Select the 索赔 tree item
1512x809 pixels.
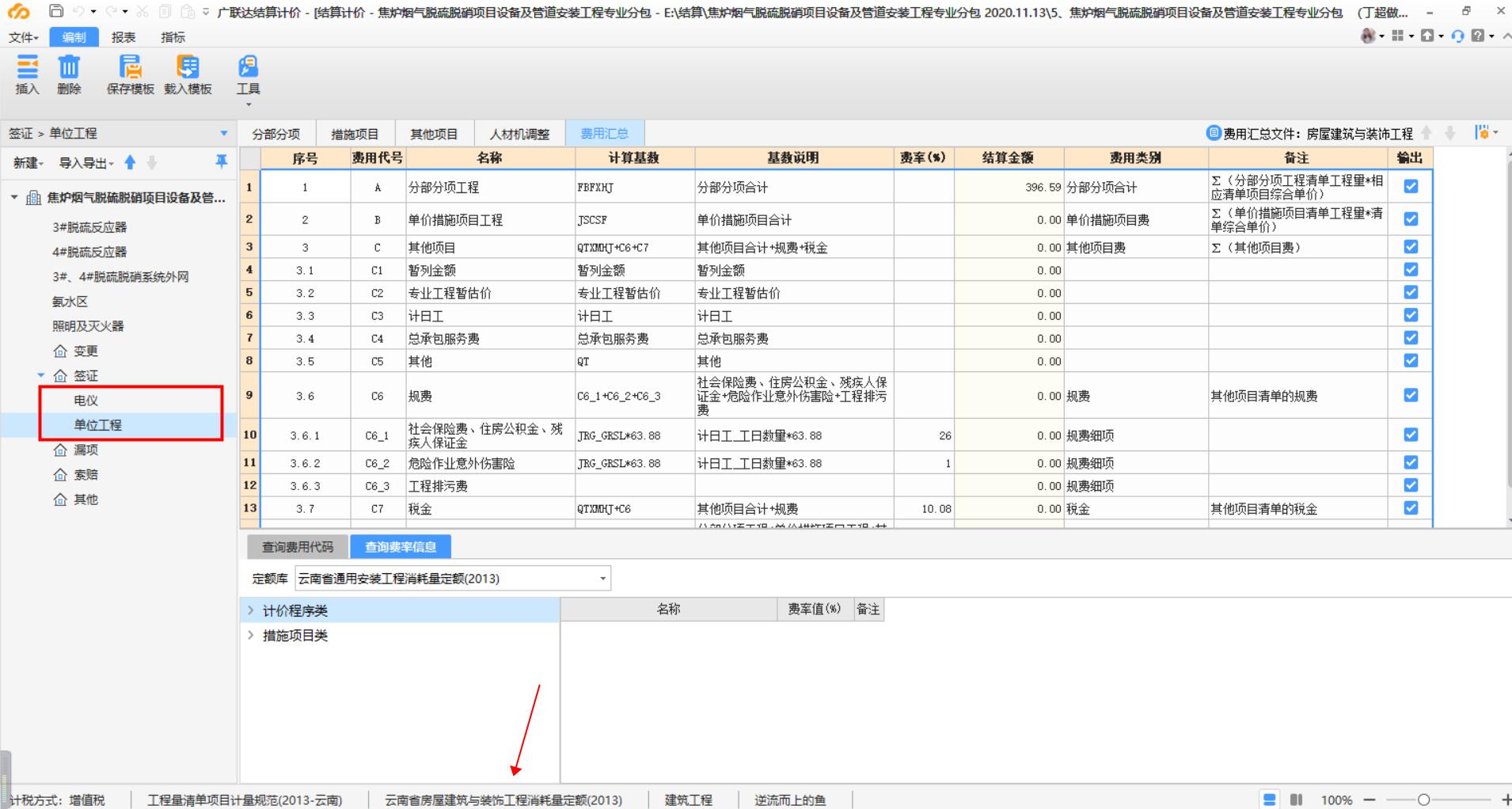85,475
